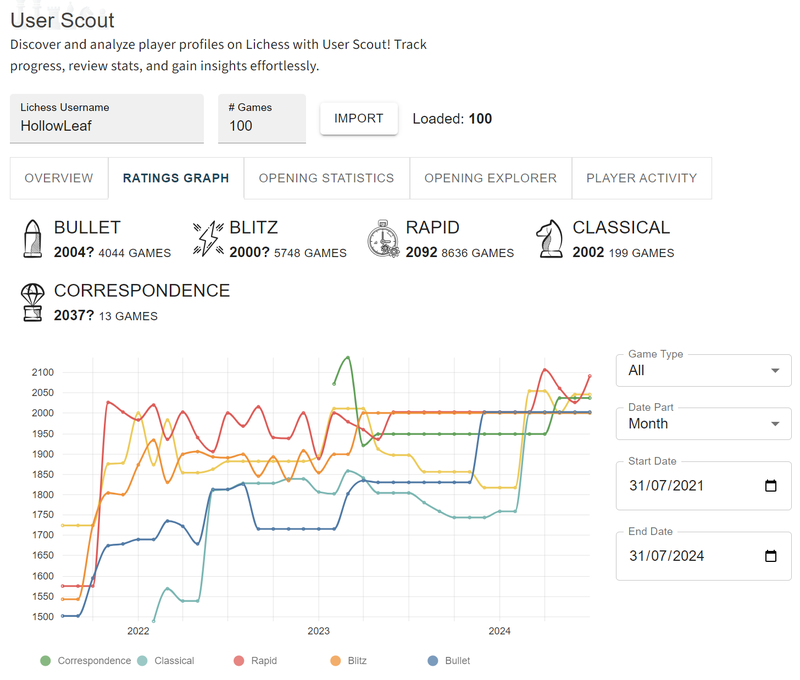Click the Lichess Username input field
The image size is (800, 680).
pos(106,126)
